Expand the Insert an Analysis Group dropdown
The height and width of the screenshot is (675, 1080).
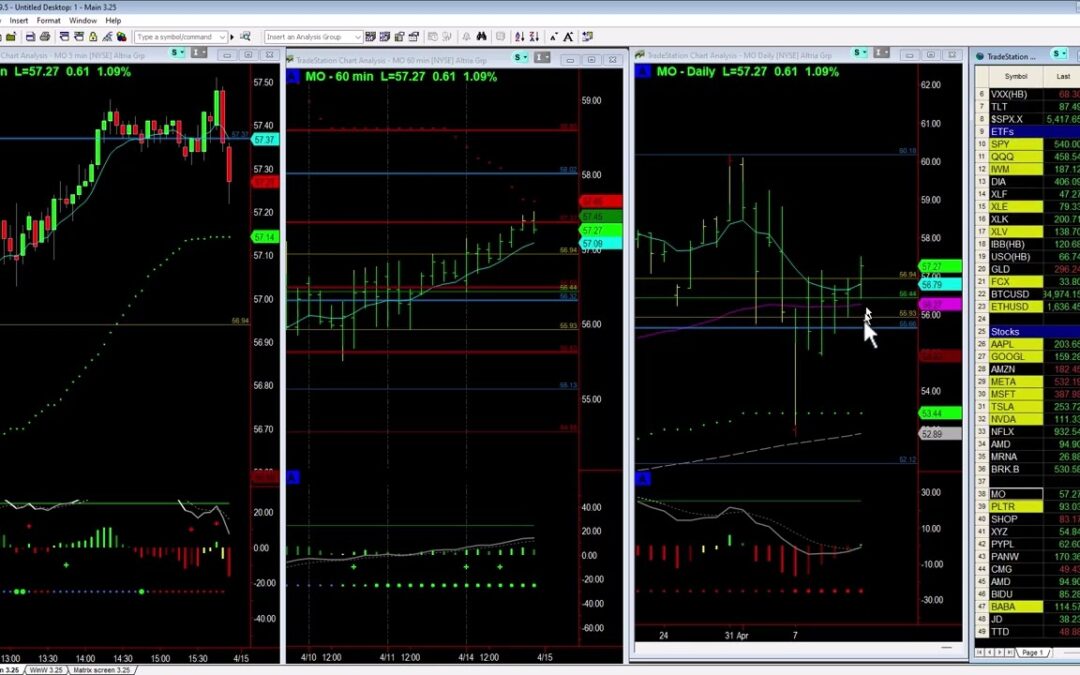pos(357,37)
